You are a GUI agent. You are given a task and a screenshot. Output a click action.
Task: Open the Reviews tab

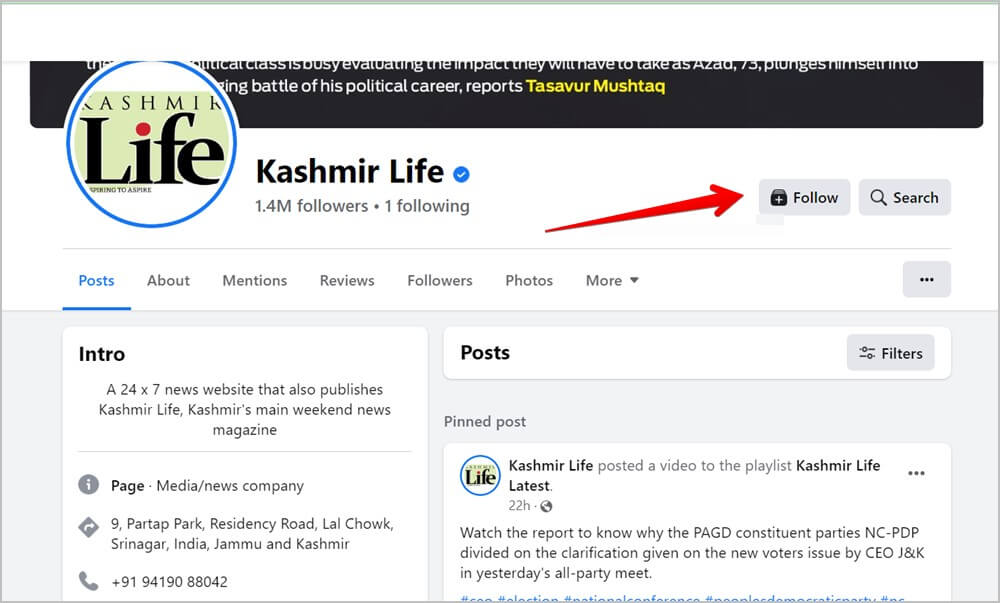click(347, 280)
